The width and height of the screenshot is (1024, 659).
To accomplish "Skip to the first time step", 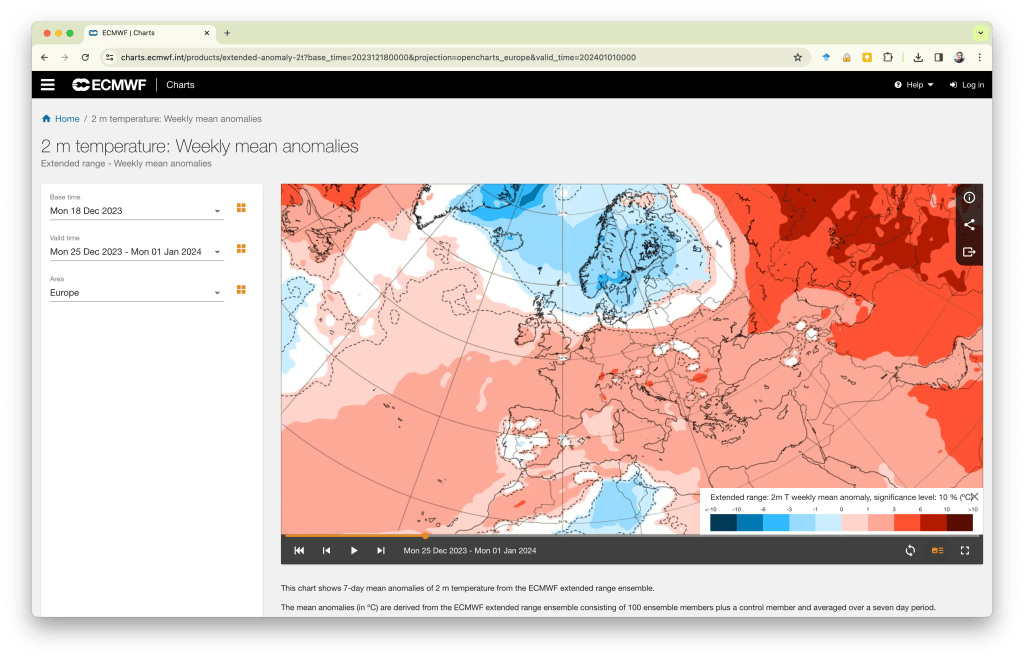I will click(299, 550).
